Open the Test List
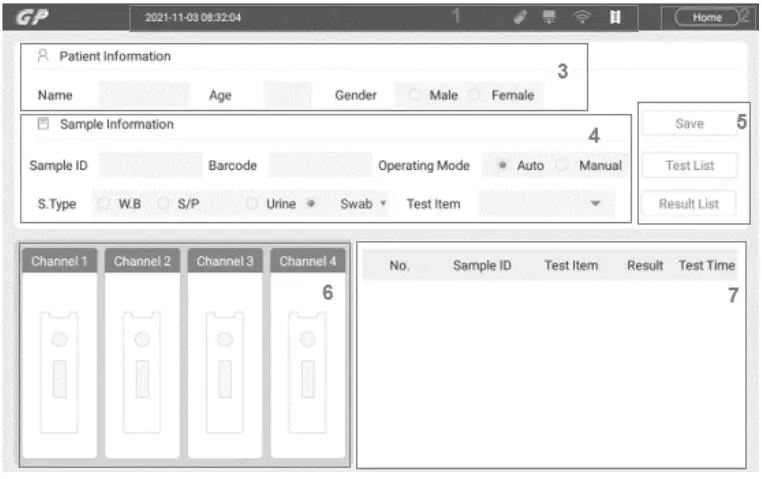Viewport: 762px width, 479px height. coord(689,165)
